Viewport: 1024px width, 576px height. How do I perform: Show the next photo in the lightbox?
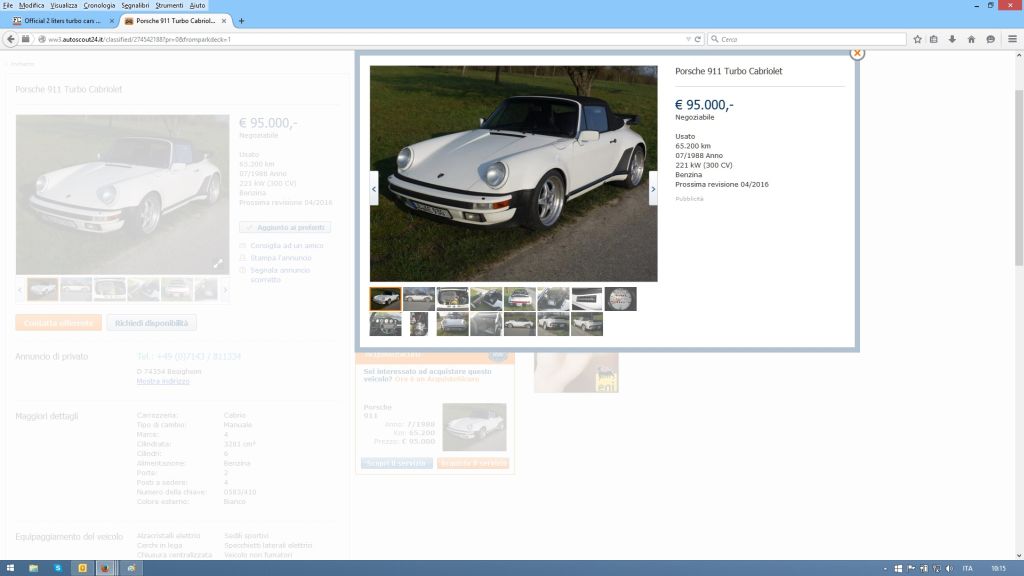[652, 189]
